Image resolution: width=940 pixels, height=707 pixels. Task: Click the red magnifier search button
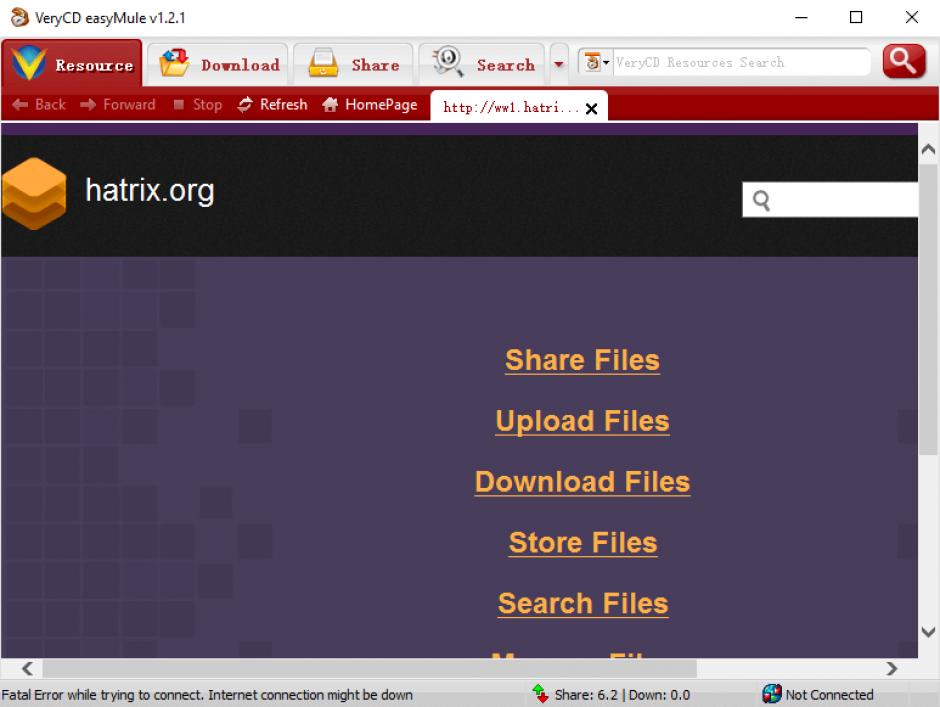904,61
